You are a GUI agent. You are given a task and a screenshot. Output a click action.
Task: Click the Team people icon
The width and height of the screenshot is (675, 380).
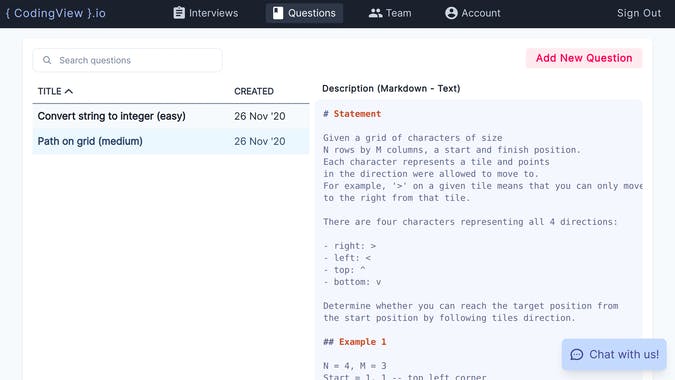point(375,13)
